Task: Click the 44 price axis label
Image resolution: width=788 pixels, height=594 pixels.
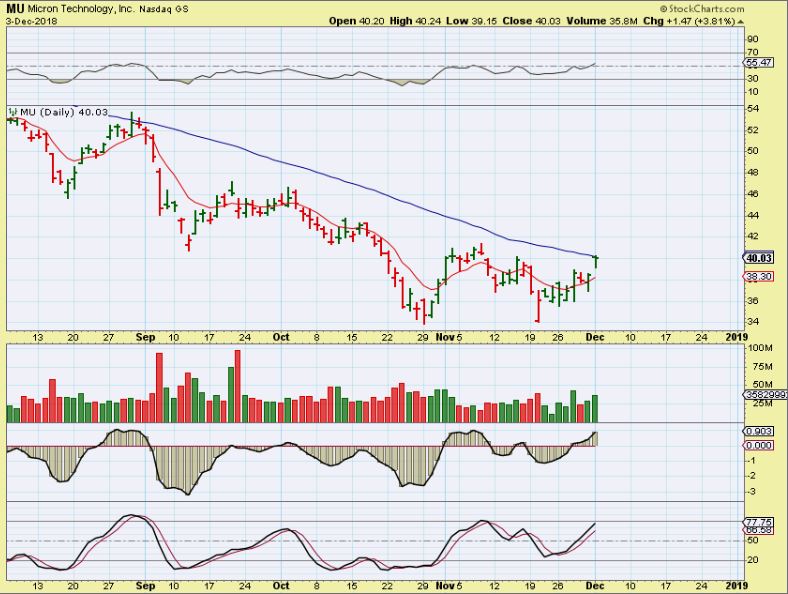Action: click(753, 216)
